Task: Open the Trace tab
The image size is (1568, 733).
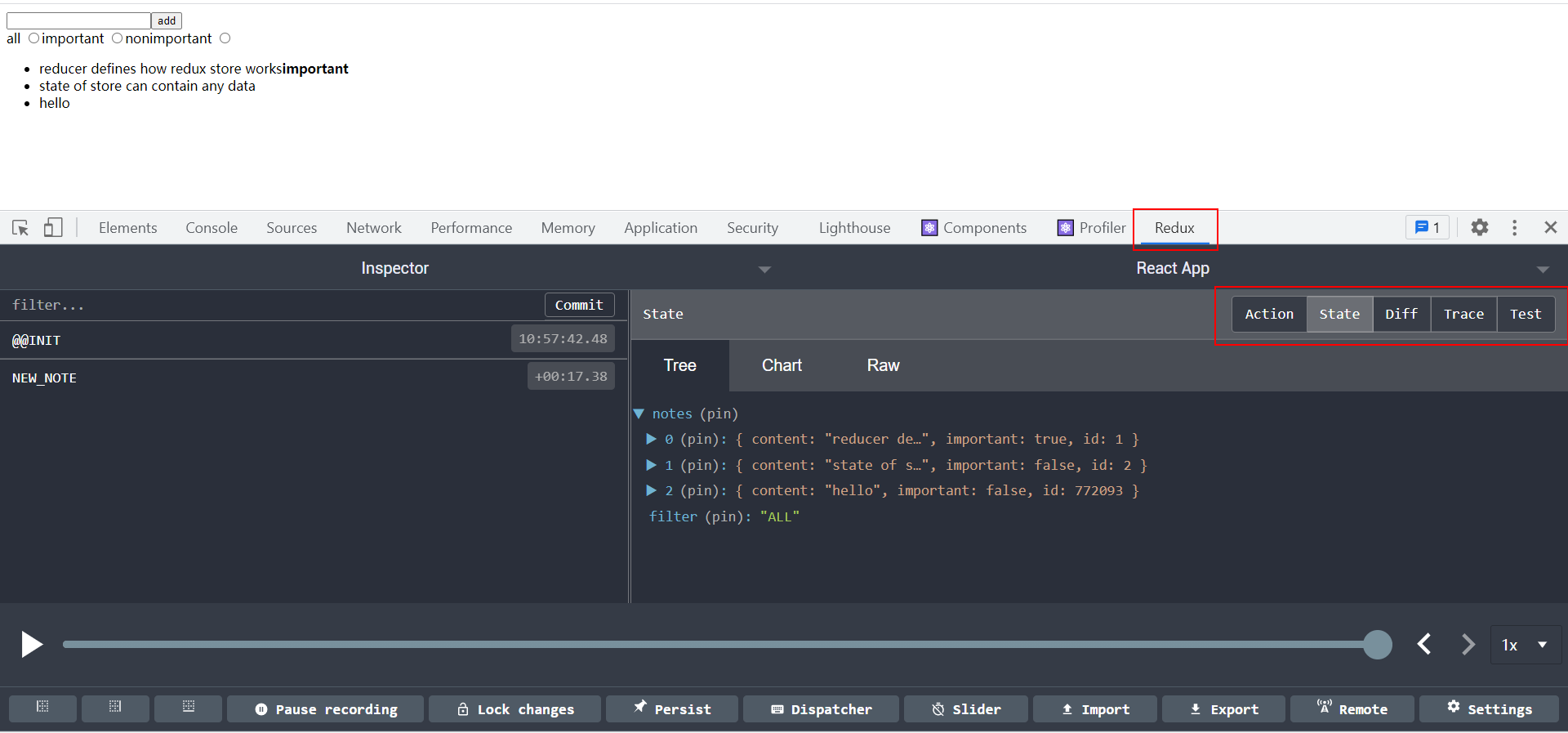Action: pyautogui.click(x=1463, y=314)
